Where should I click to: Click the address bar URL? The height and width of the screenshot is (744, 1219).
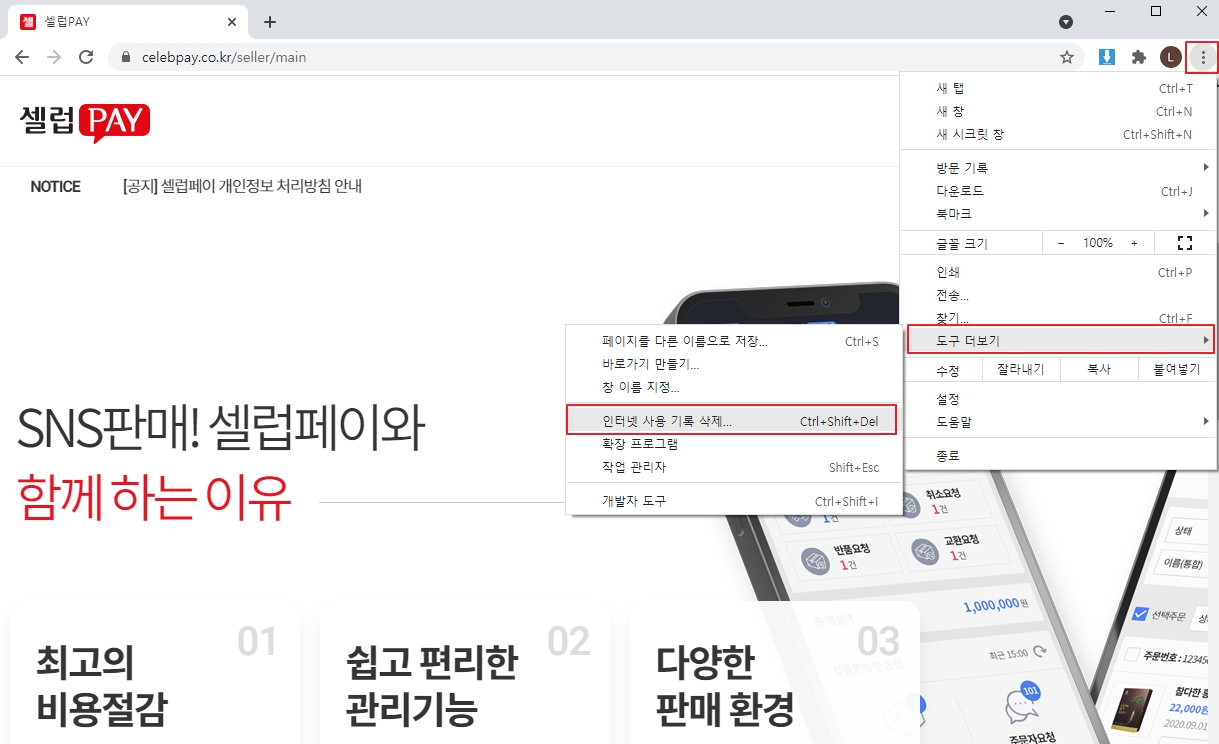224,57
